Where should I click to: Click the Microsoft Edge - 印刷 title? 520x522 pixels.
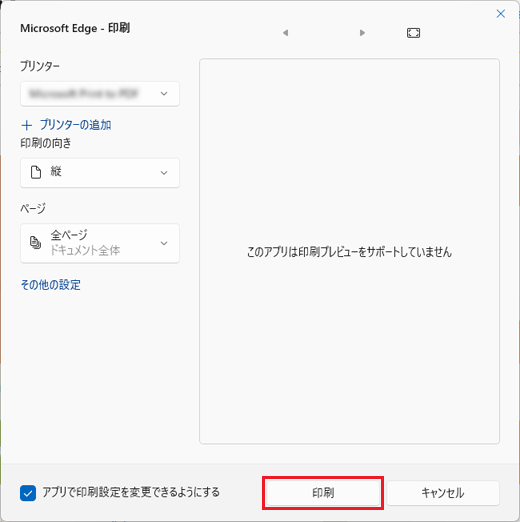[75, 28]
